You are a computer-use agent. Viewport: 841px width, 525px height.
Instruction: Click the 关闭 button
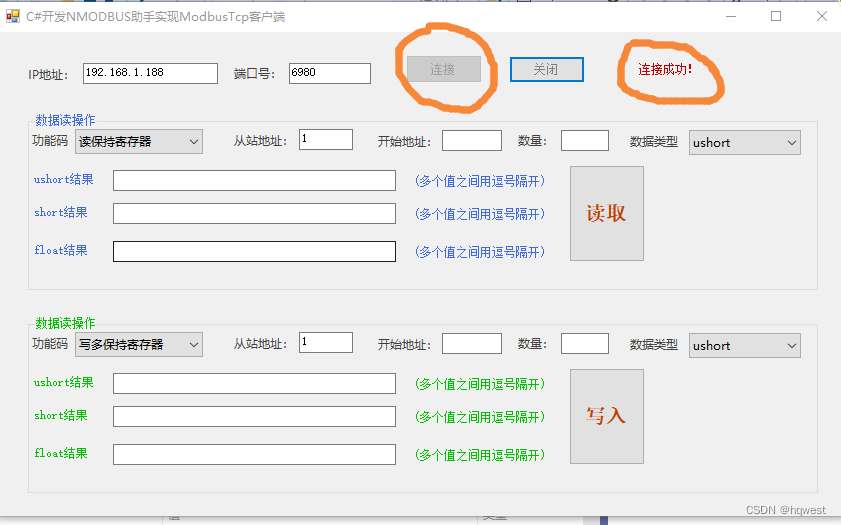pyautogui.click(x=547, y=70)
